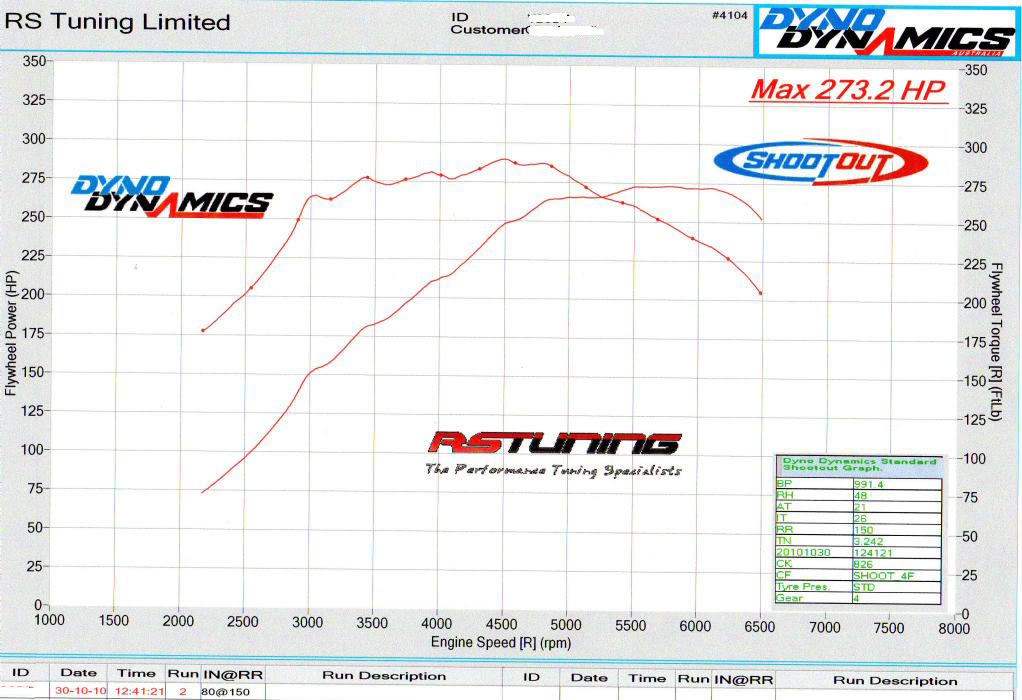
Task: Click the Flywheel Torque axis label on right
Action: pos(996,342)
